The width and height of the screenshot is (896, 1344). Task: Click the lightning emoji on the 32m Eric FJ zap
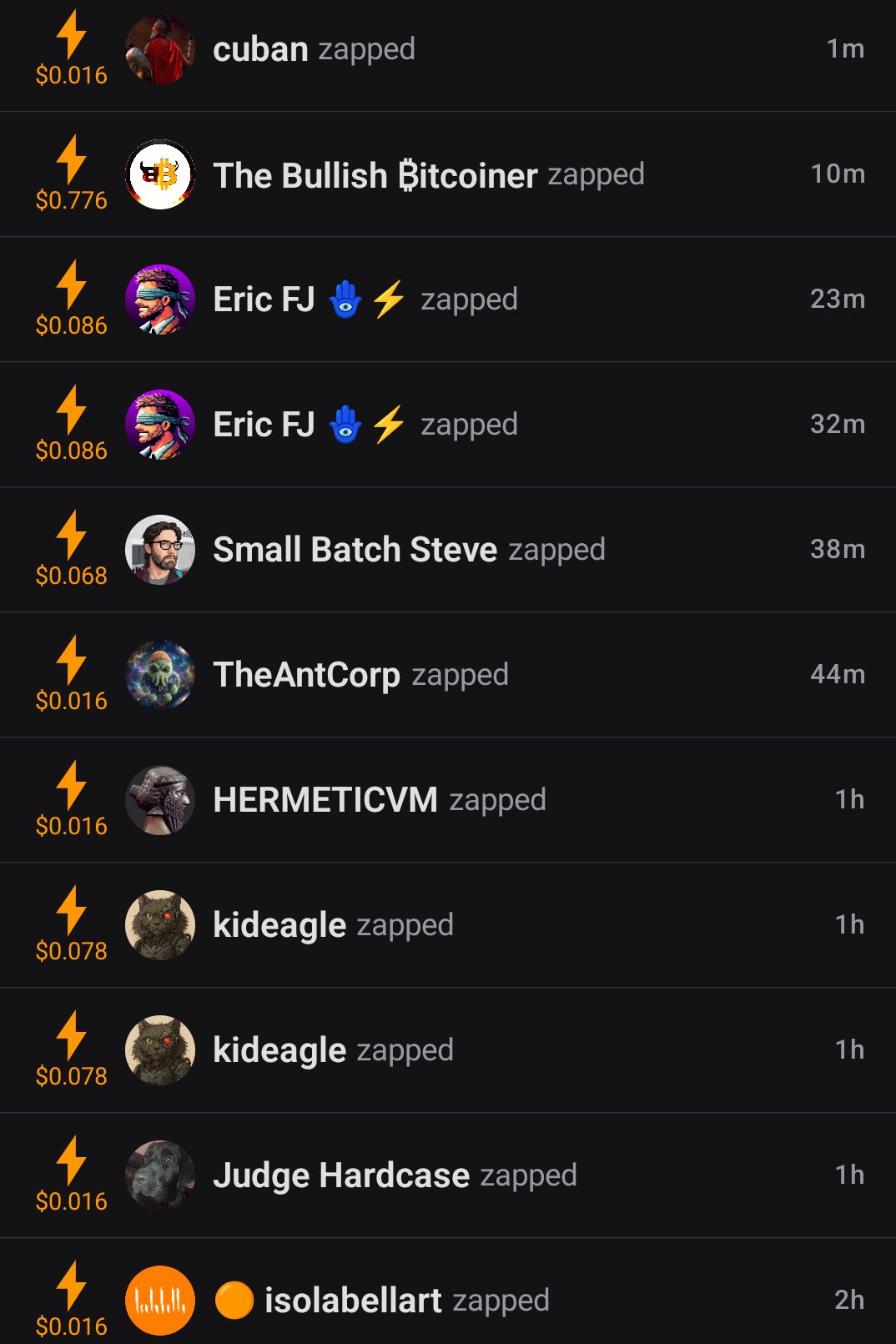click(389, 425)
